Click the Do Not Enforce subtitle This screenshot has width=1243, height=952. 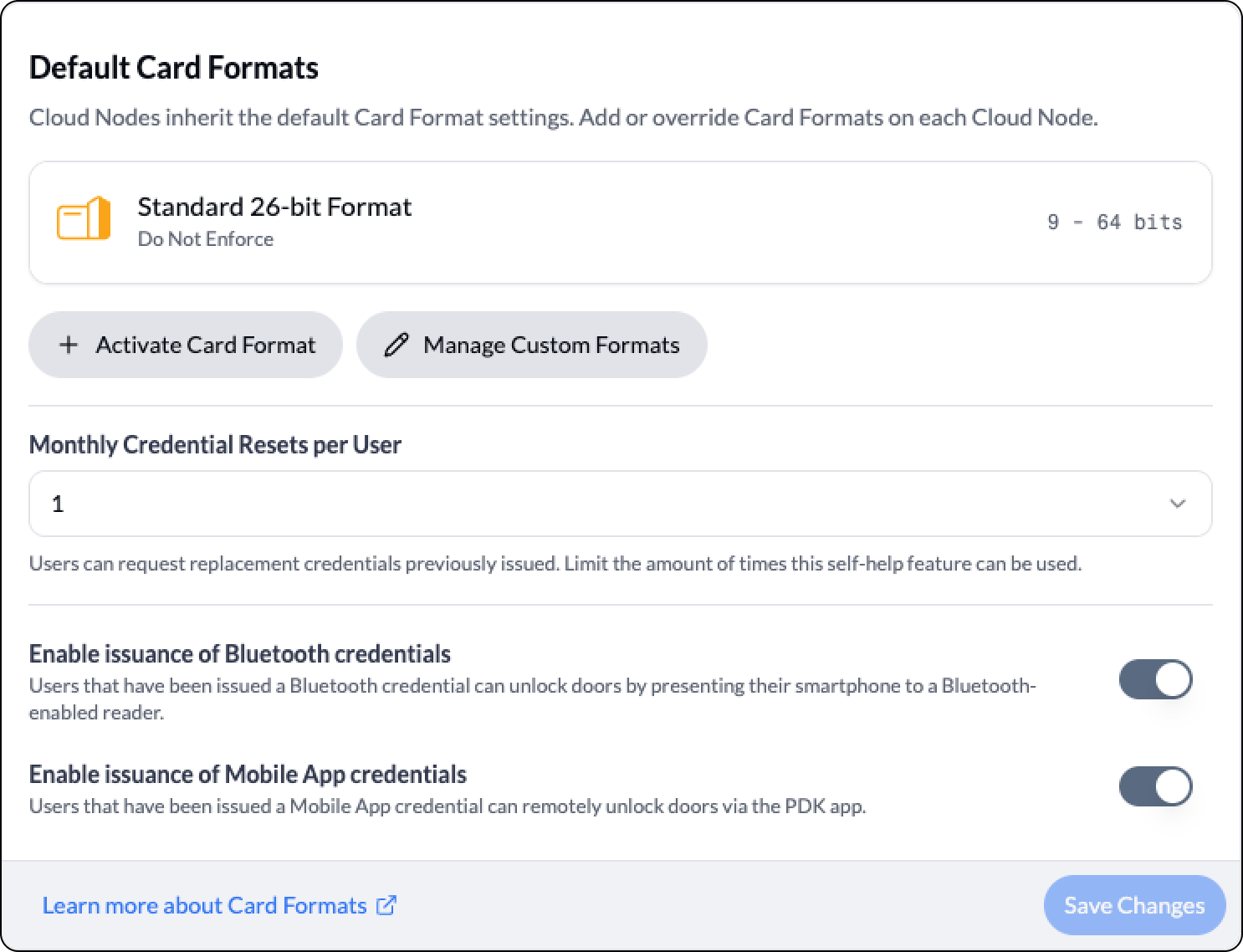coord(206,239)
